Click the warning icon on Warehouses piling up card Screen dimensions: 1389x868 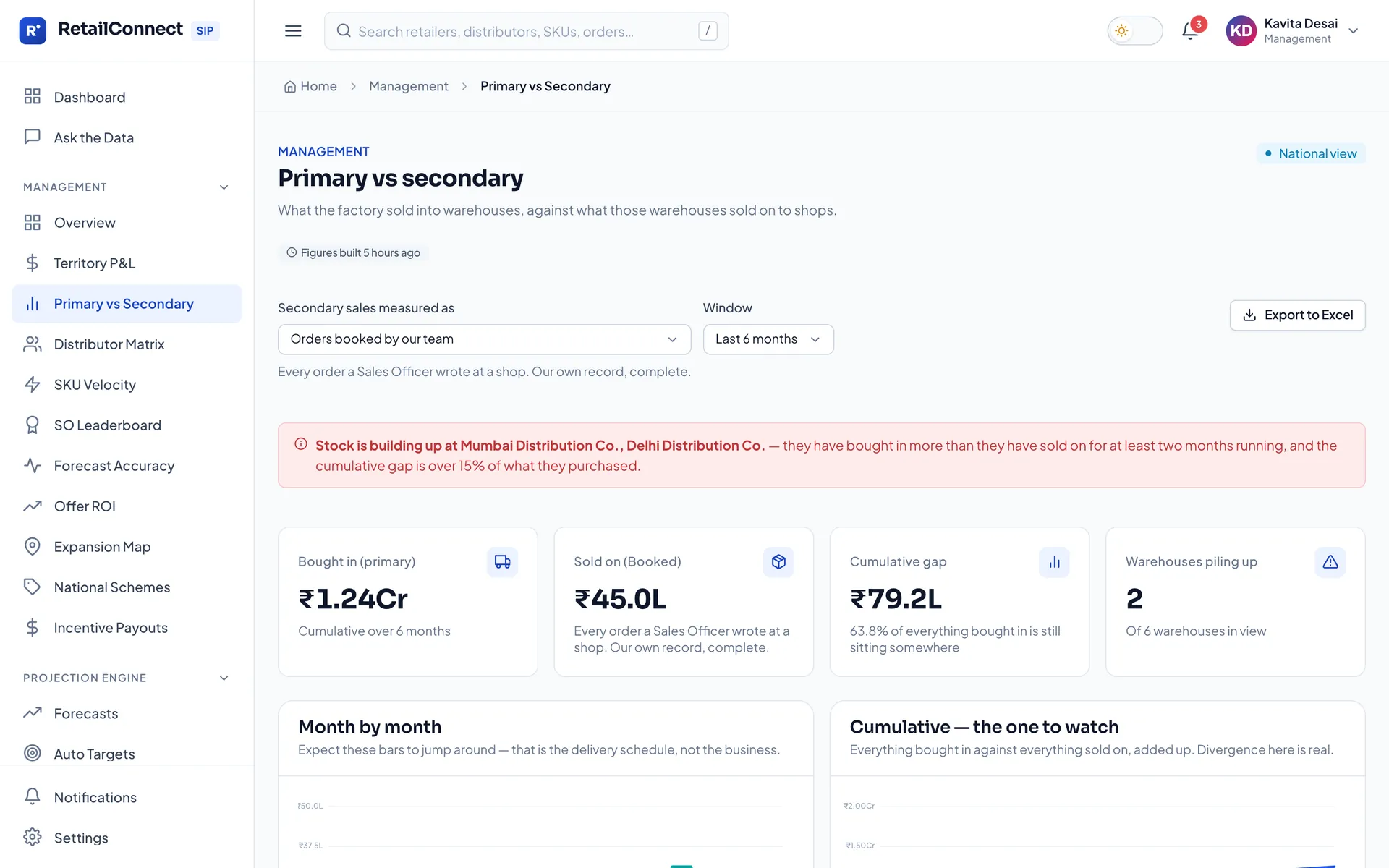[x=1330, y=562]
